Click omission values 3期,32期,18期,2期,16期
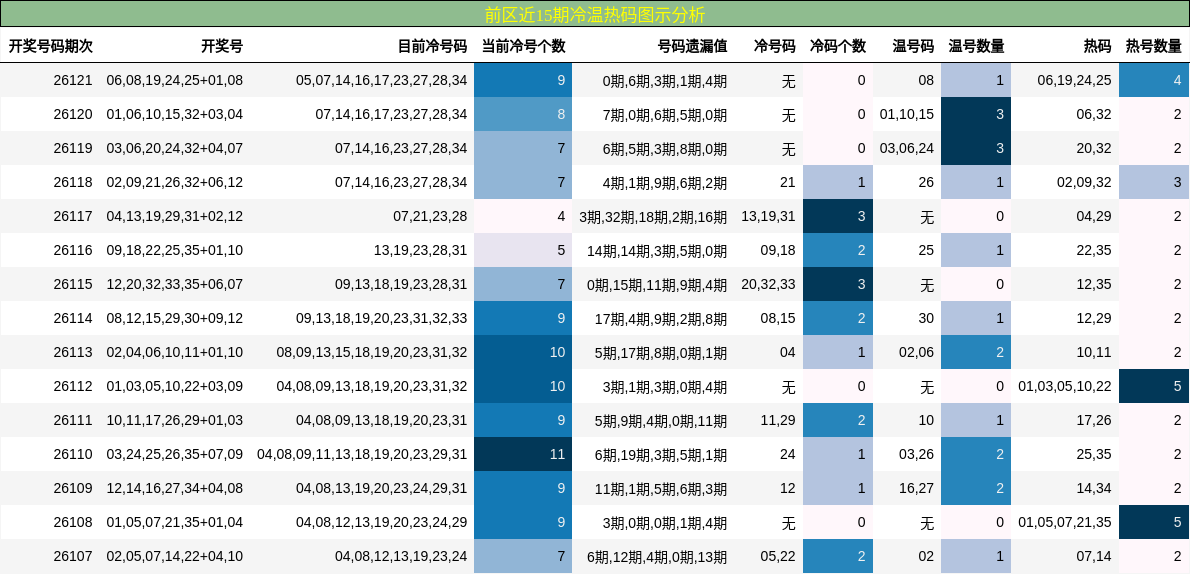 653,216
